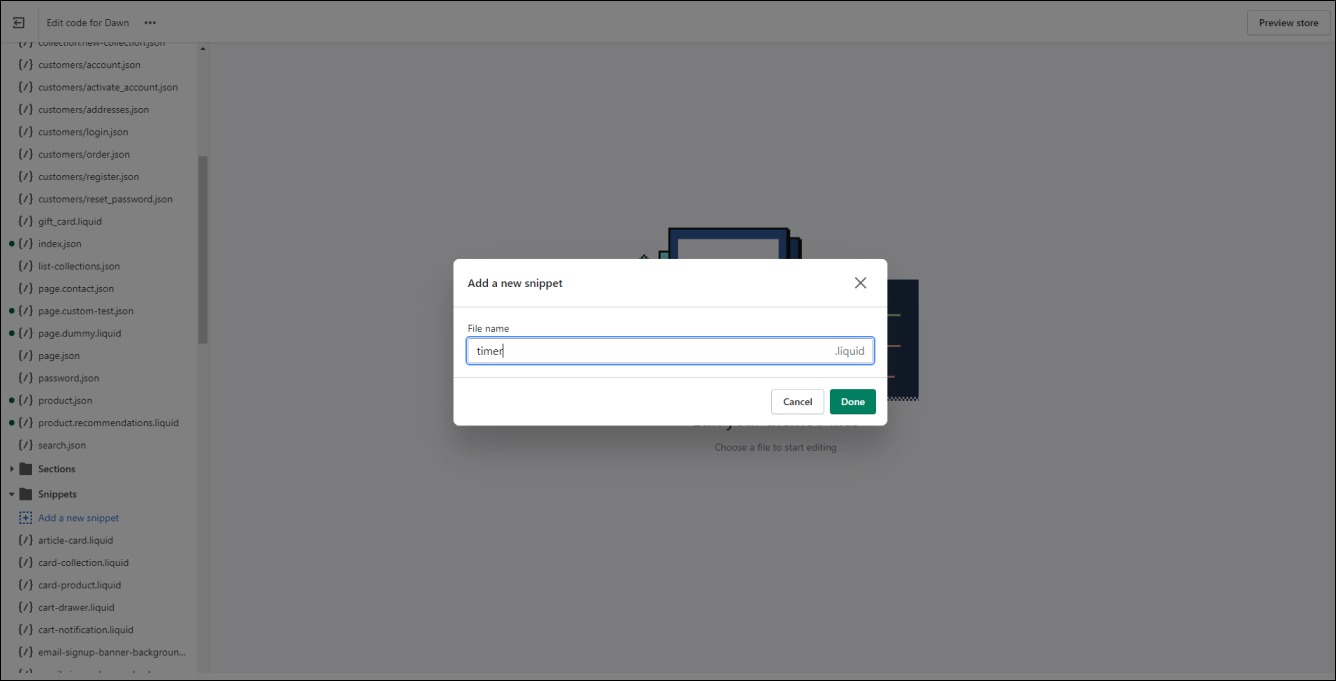Expand the Sections folder arrow
Screen dimensions: 1336x681
12,469
